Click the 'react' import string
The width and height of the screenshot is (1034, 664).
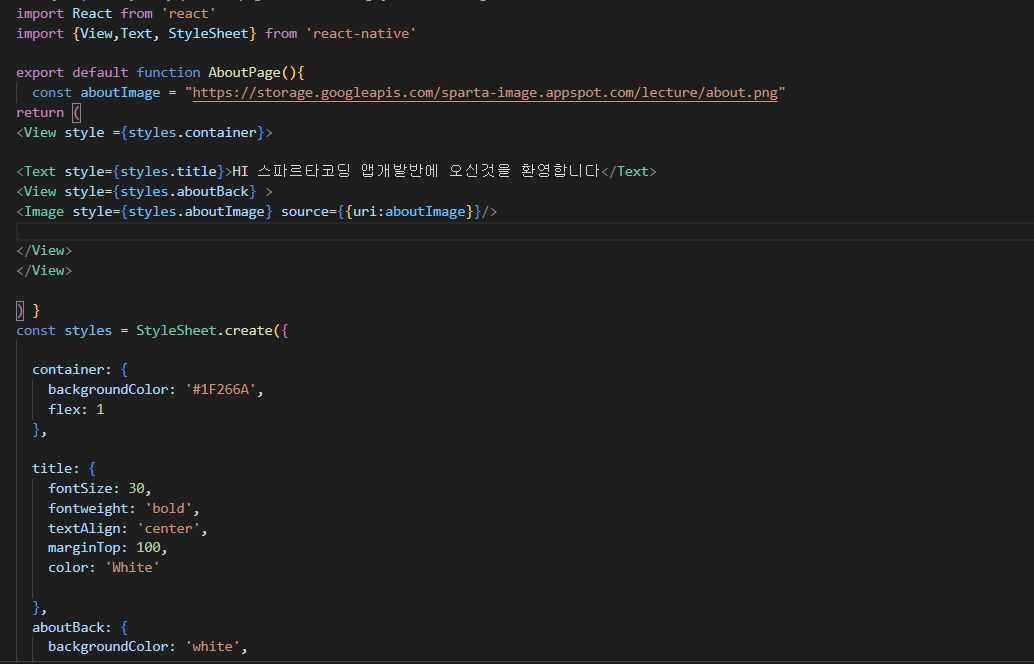pos(189,14)
